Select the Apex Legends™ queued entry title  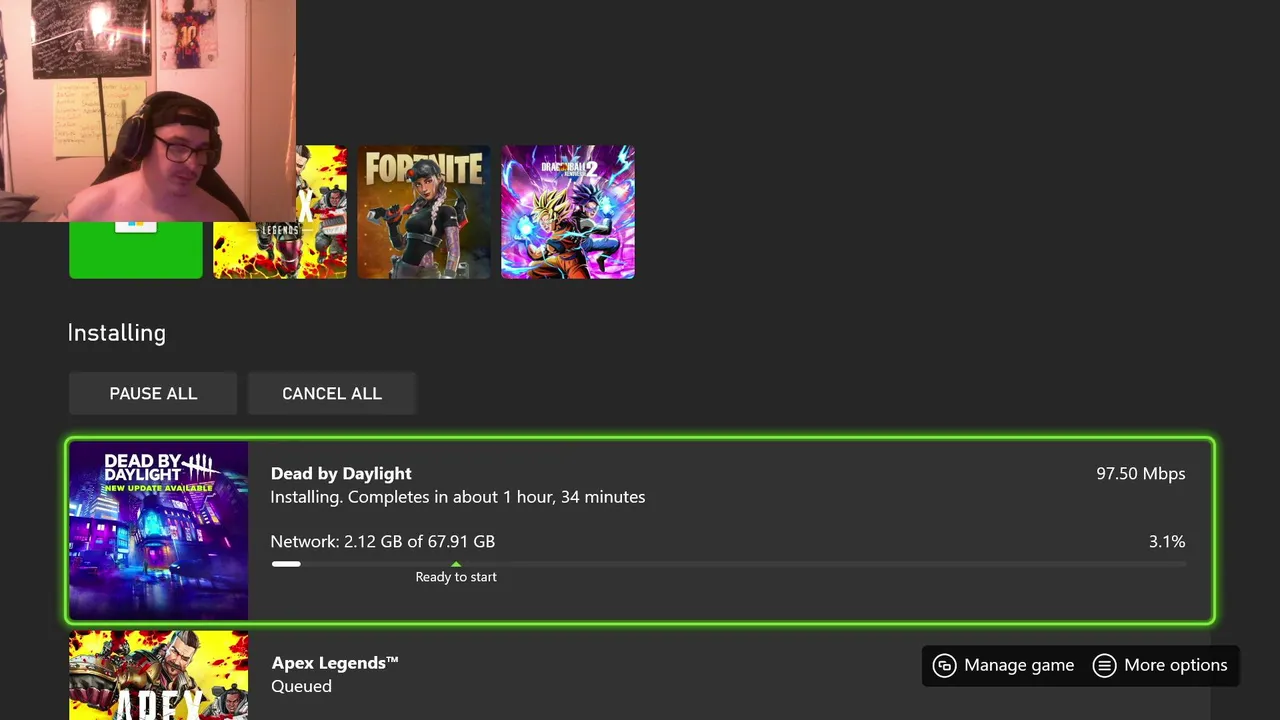coord(335,662)
